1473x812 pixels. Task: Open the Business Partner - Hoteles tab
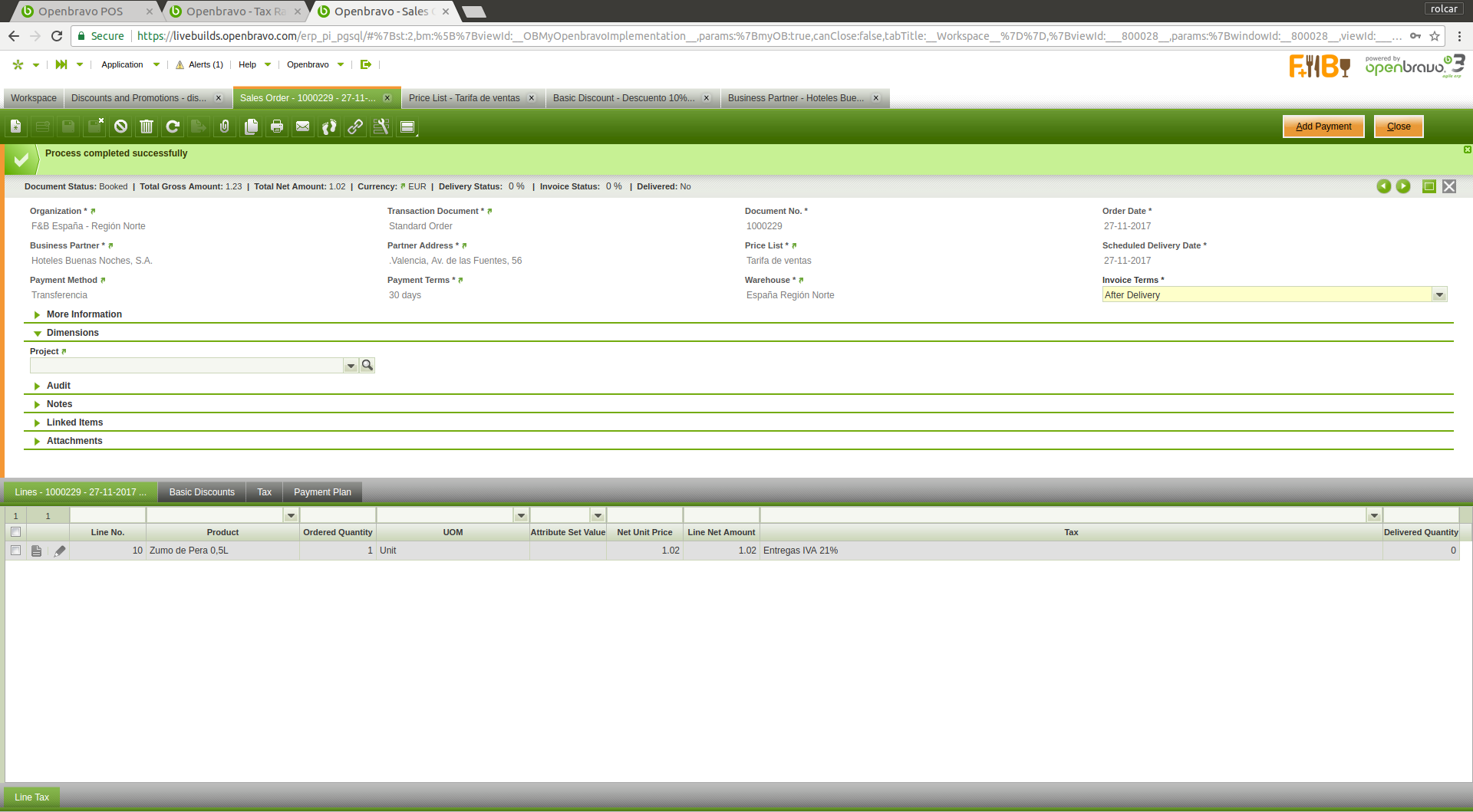796,98
